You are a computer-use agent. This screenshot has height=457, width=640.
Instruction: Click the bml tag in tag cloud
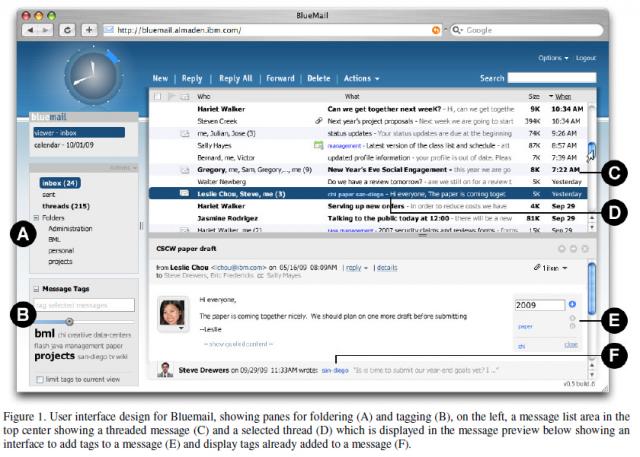(x=44, y=333)
